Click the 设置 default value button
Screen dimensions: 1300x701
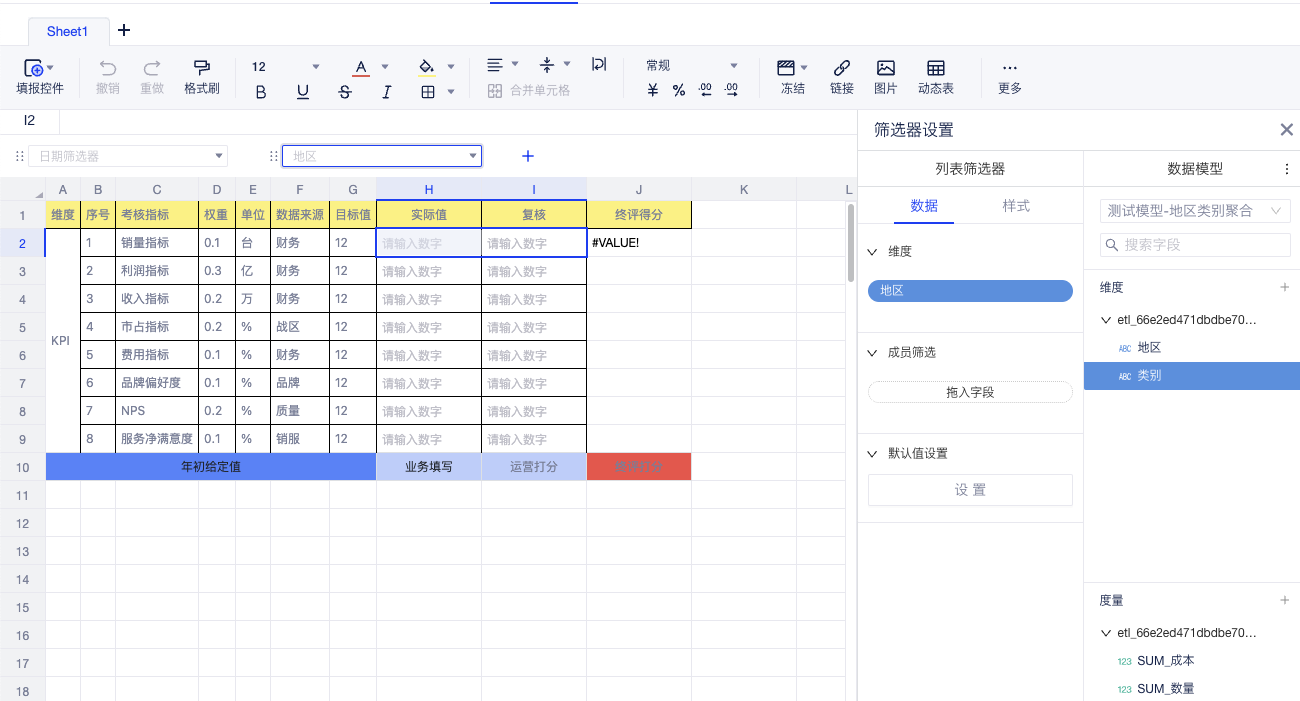coord(970,490)
